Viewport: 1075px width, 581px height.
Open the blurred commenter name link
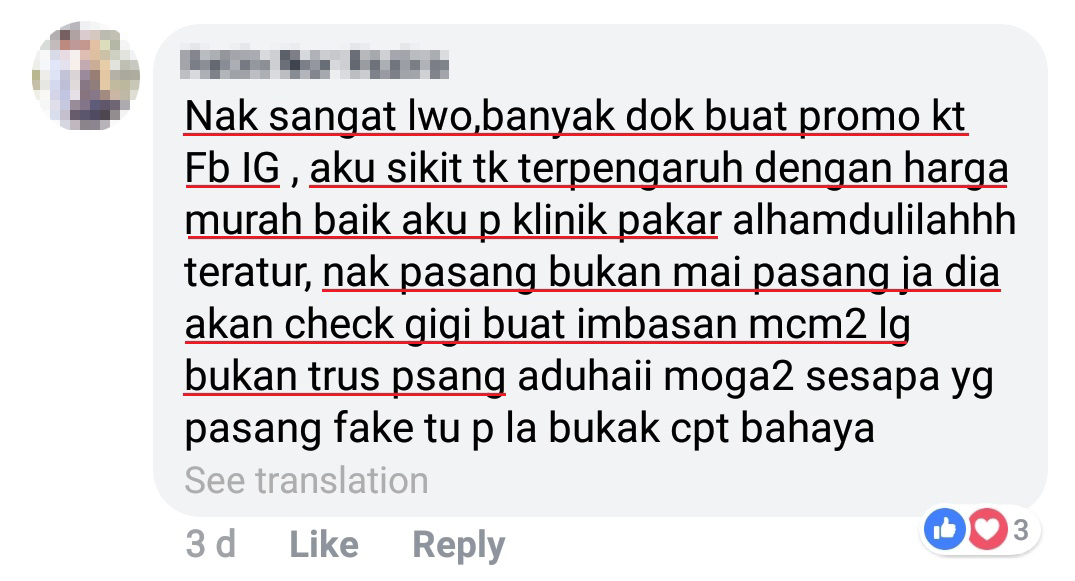point(315,64)
